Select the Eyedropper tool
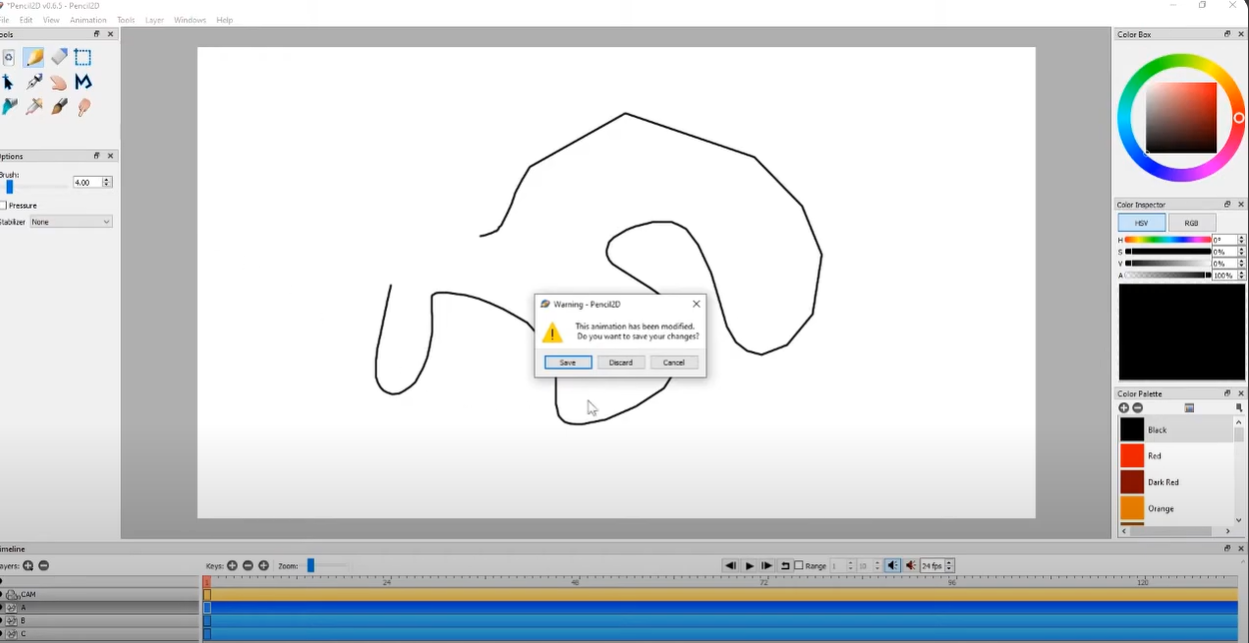 click(x=33, y=107)
